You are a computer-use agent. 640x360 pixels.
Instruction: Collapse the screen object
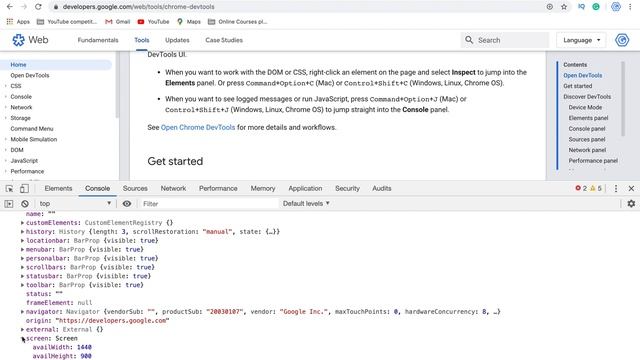(22, 338)
